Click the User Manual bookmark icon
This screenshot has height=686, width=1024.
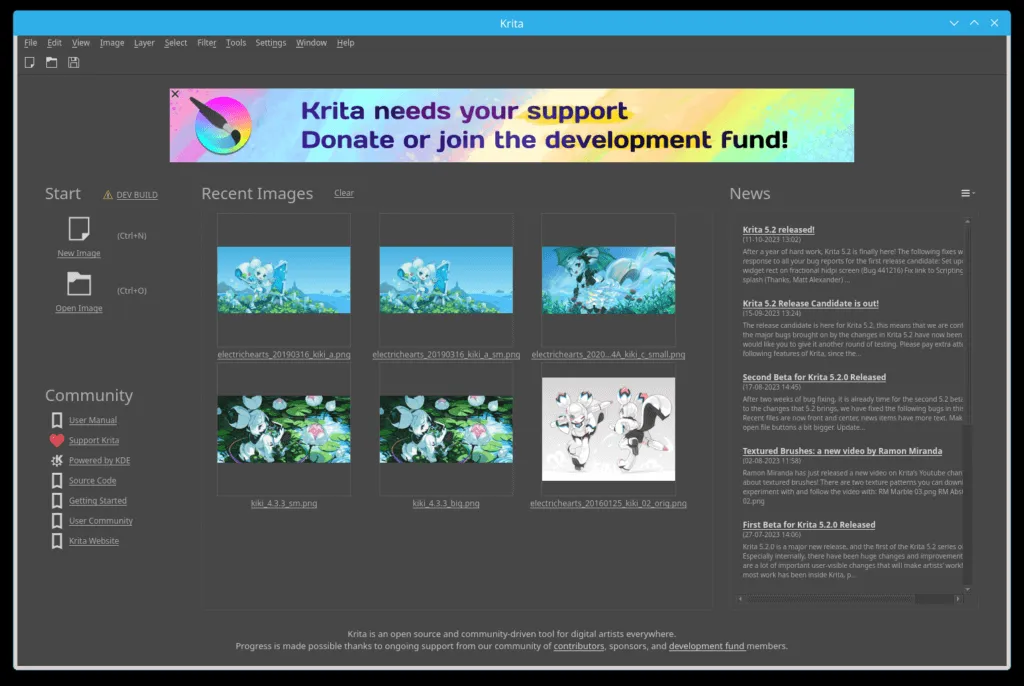pyautogui.click(x=57, y=420)
